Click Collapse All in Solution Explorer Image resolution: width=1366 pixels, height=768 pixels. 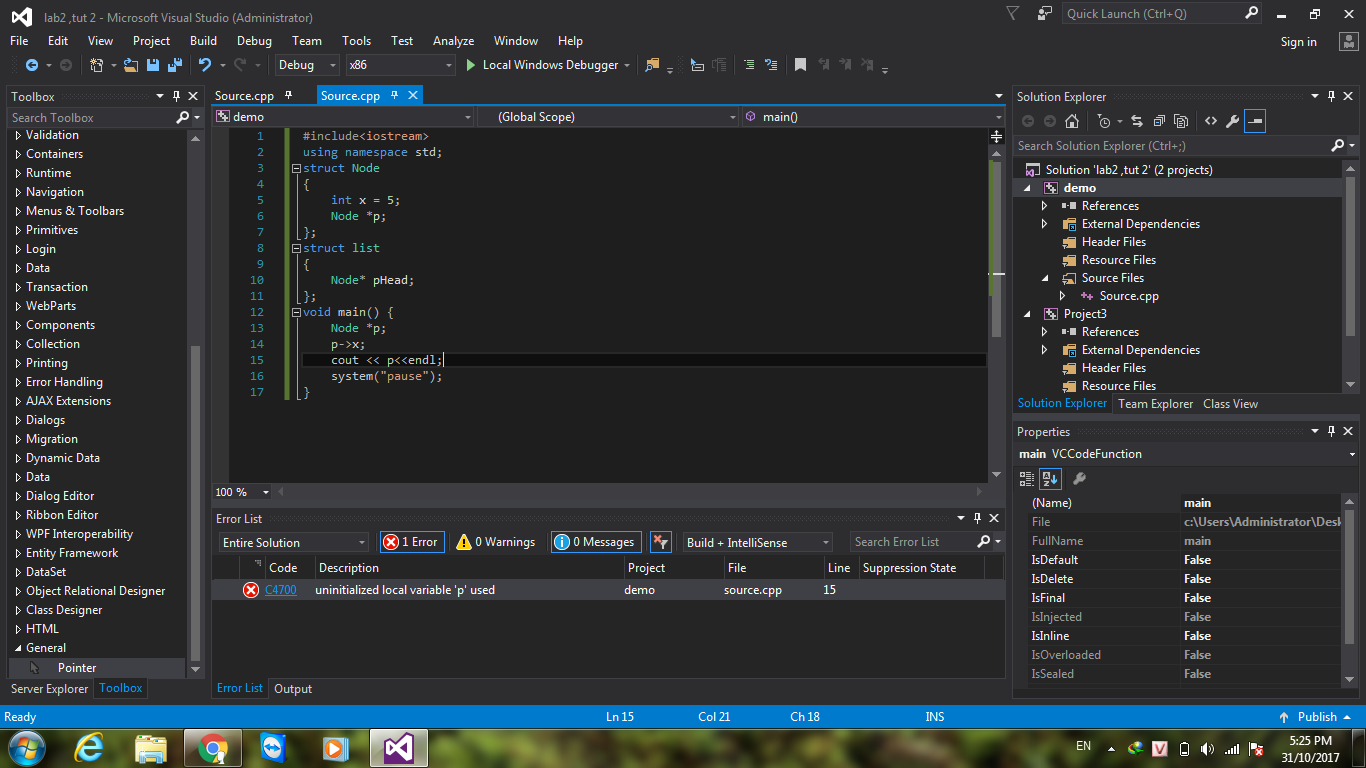[x=1159, y=121]
